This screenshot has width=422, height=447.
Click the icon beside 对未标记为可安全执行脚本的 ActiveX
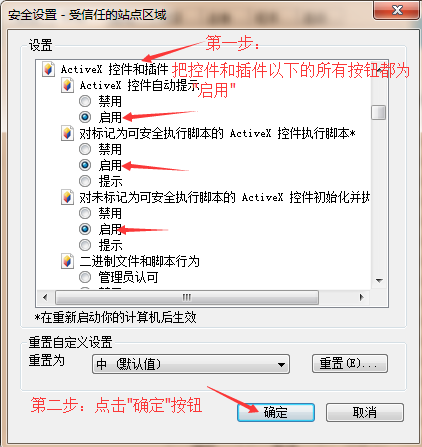click(67, 197)
